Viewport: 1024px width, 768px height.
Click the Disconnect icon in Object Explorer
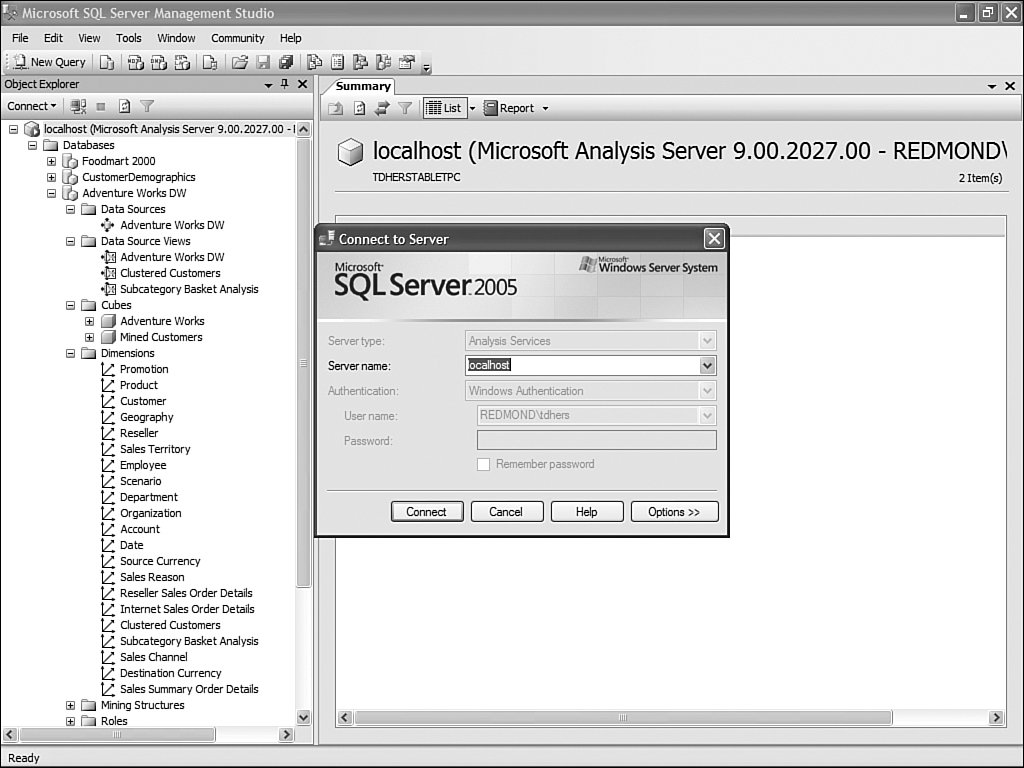pyautogui.click(x=78, y=106)
